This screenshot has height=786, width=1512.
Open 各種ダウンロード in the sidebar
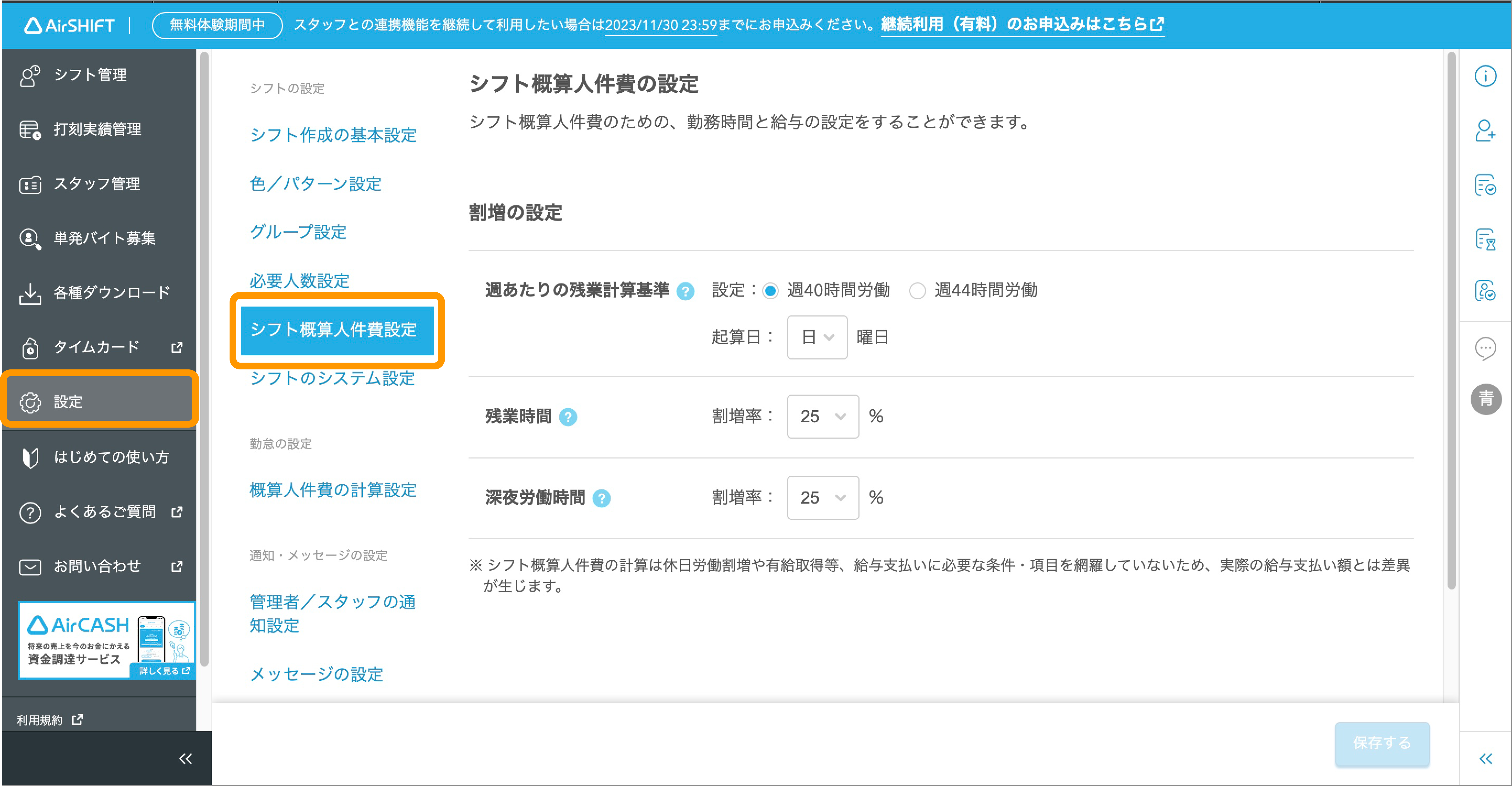pyautogui.click(x=99, y=292)
